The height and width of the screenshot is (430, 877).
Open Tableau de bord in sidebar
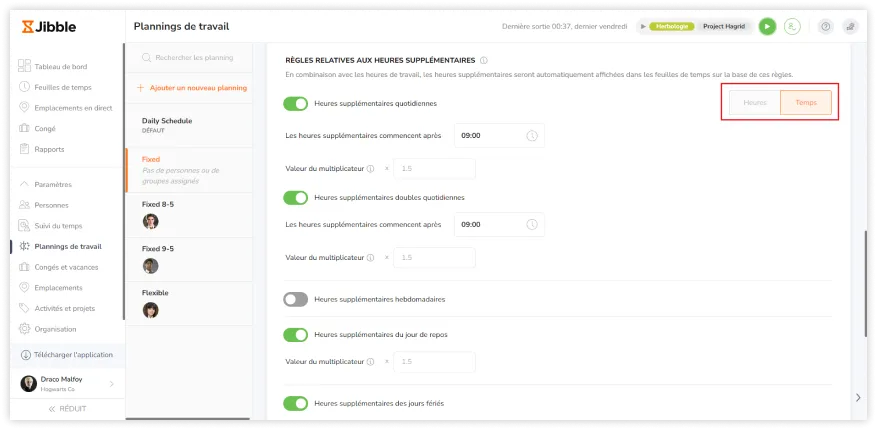60,67
